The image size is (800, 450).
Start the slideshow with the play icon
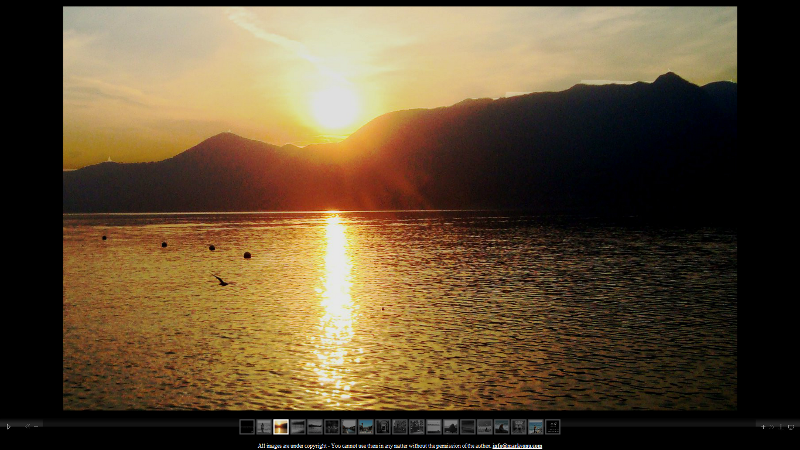[x=8, y=427]
